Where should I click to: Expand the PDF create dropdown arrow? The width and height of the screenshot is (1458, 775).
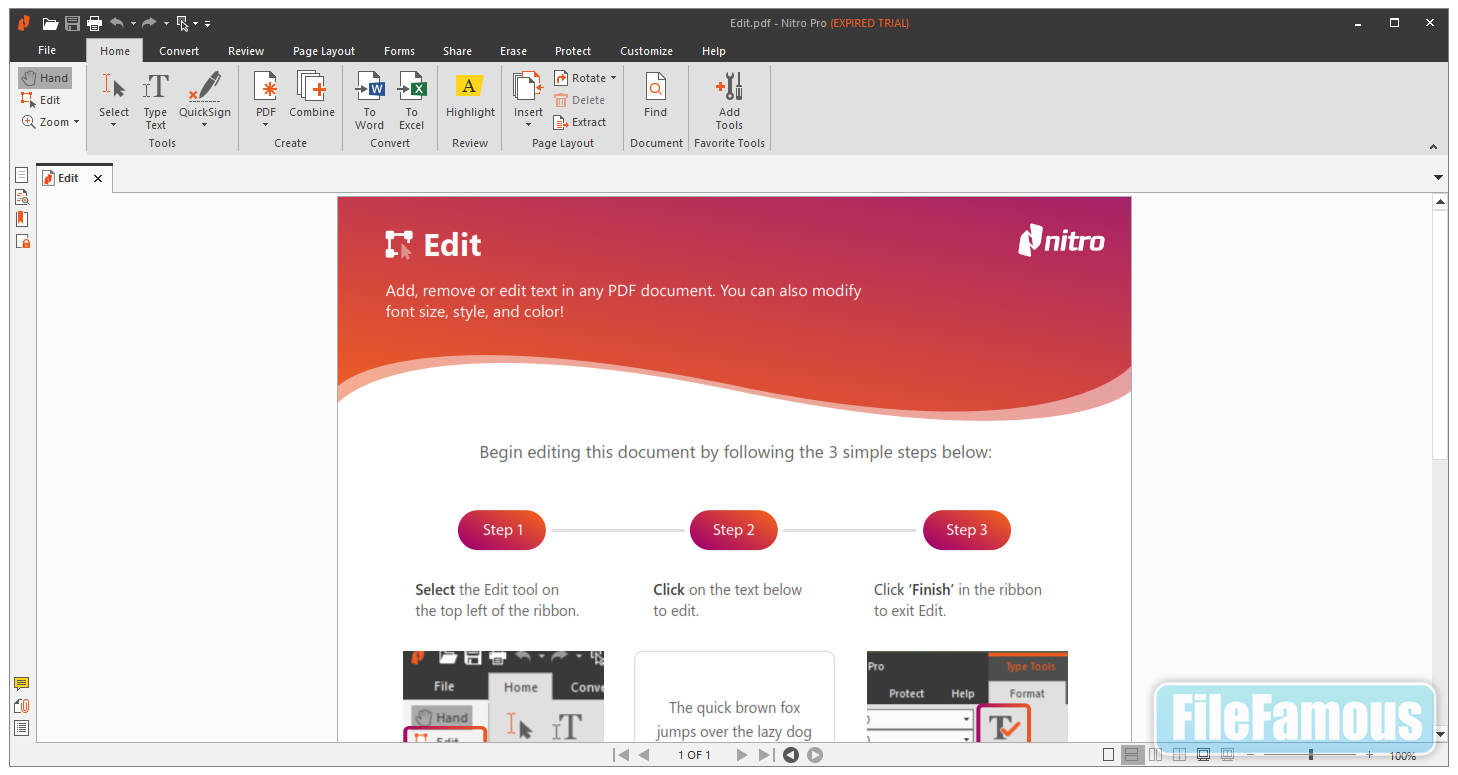pos(265,125)
